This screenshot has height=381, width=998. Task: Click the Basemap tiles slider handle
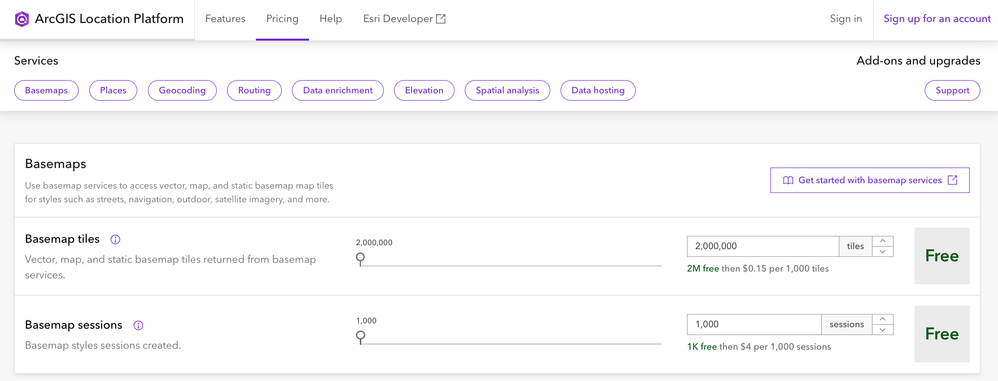click(360, 258)
